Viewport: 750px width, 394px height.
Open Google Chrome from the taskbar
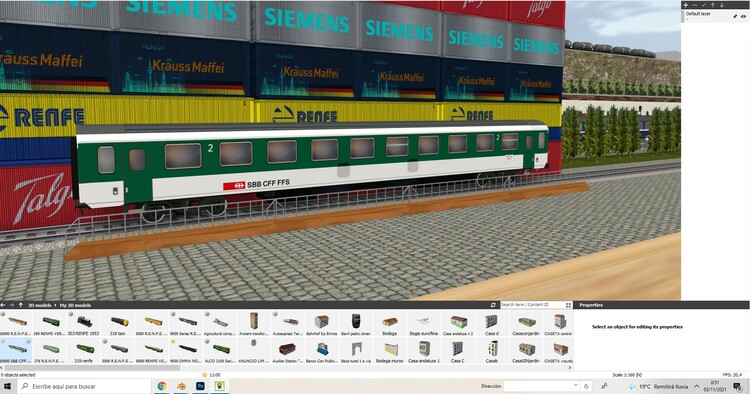click(x=162, y=386)
